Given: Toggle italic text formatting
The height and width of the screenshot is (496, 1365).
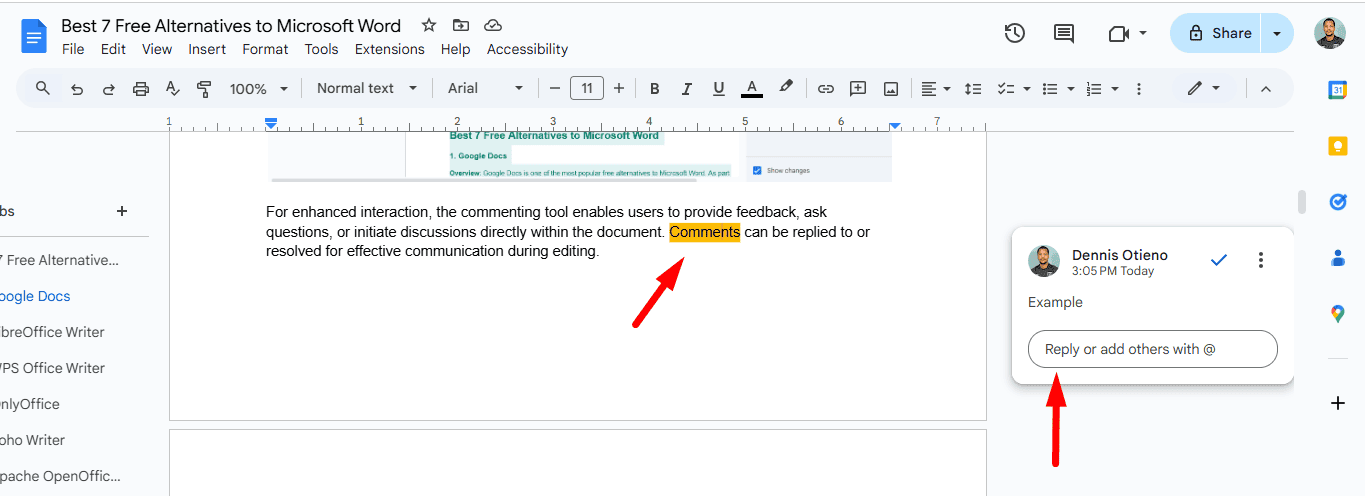Looking at the screenshot, I should 686,88.
